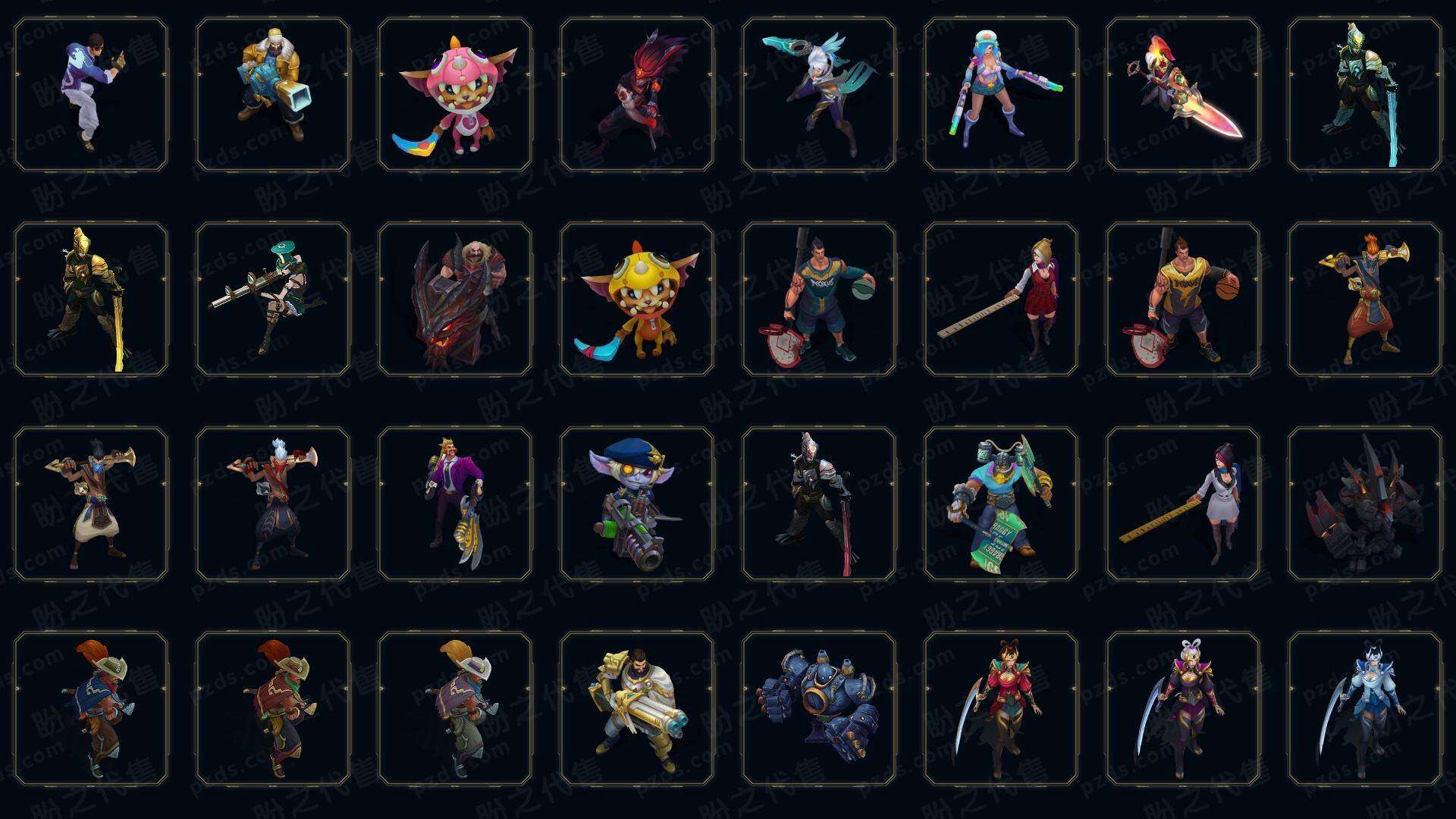Select the blue-shirt figure with green banner
Screen dimensions: 1456x819
(x=1001, y=504)
